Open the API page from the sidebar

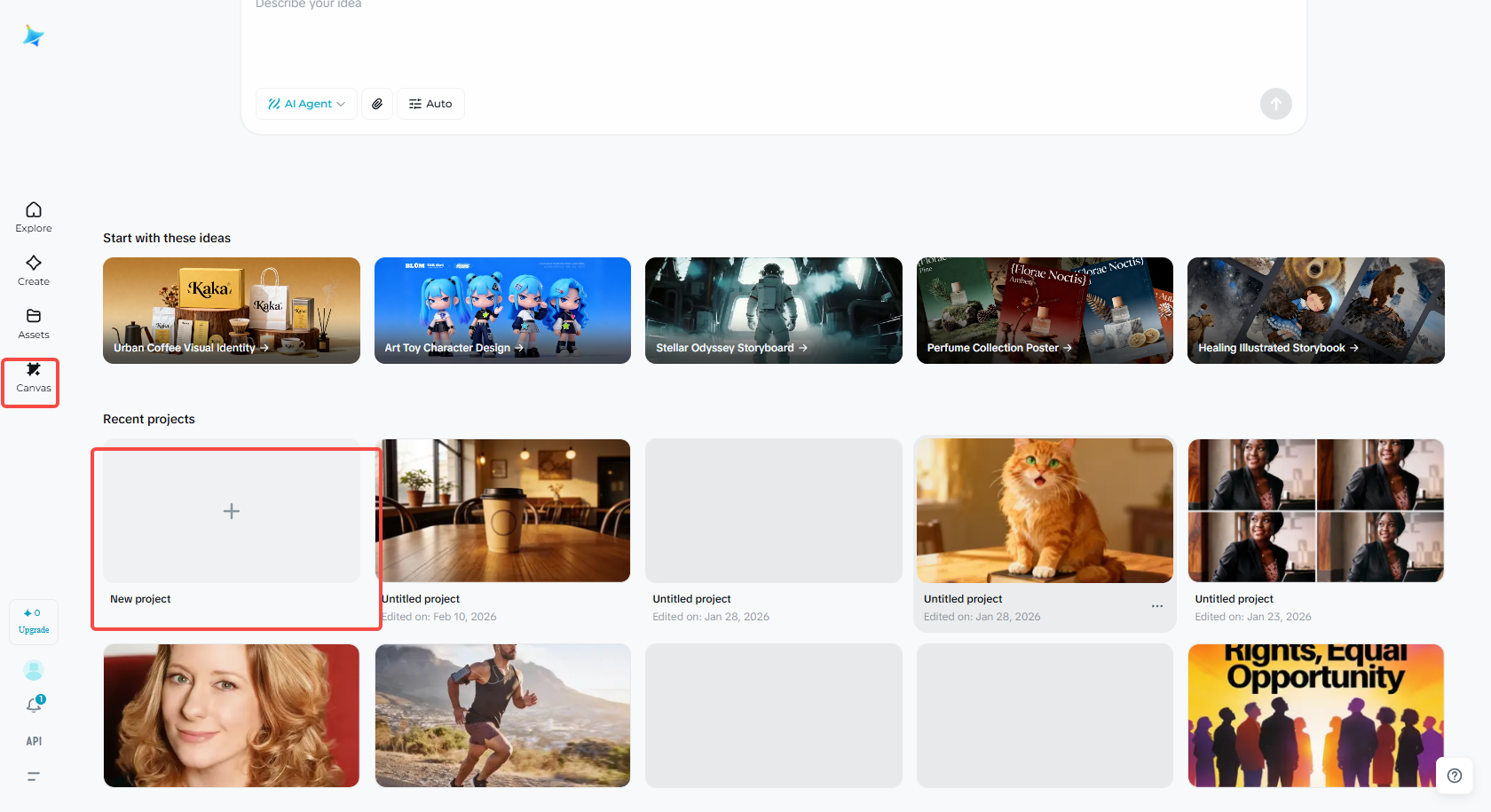tap(33, 740)
